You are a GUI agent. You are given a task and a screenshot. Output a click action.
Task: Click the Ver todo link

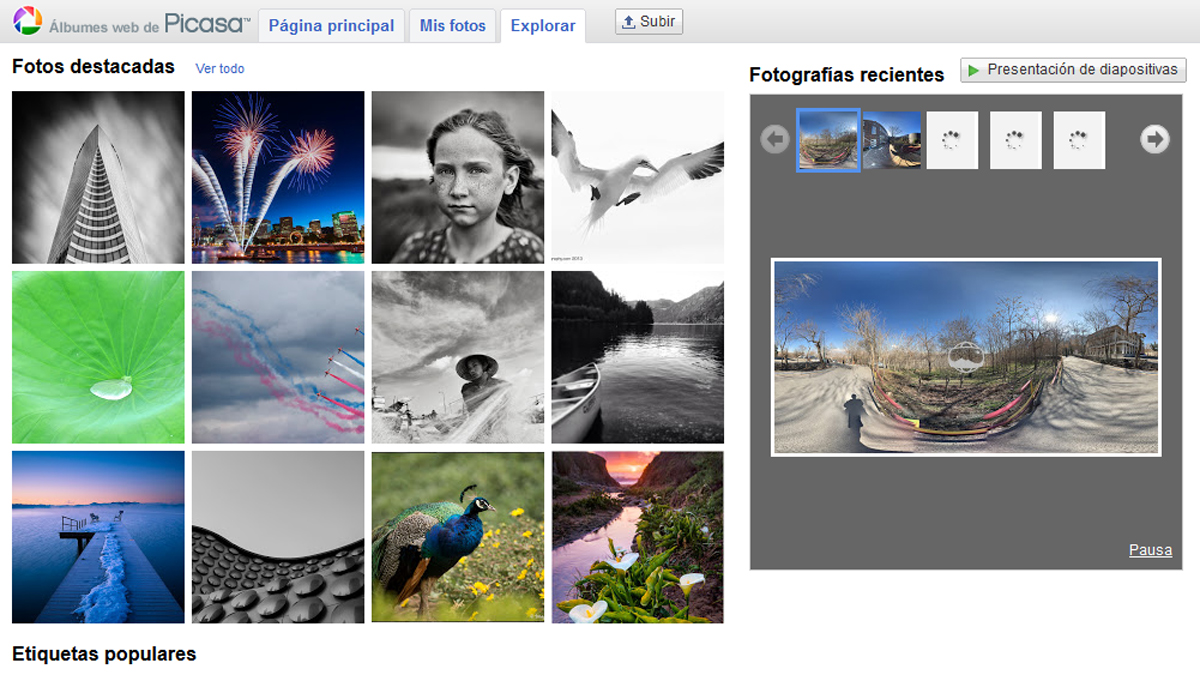[x=220, y=69]
